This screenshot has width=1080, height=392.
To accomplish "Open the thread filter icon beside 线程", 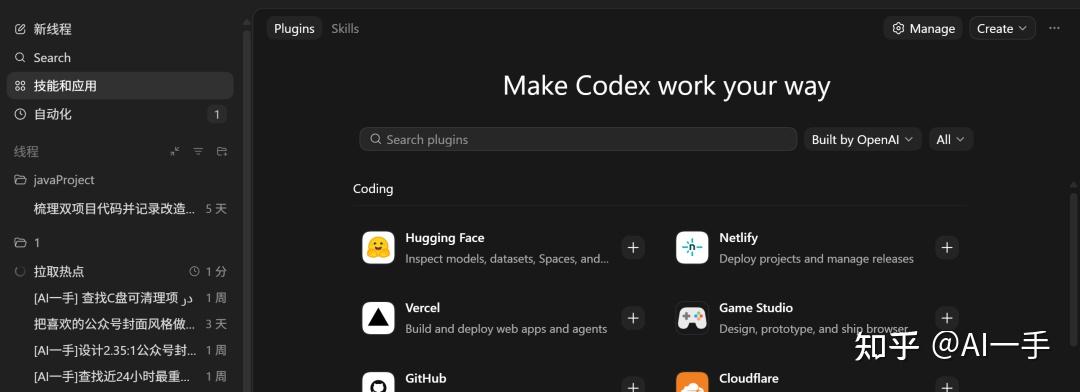I will (198, 152).
